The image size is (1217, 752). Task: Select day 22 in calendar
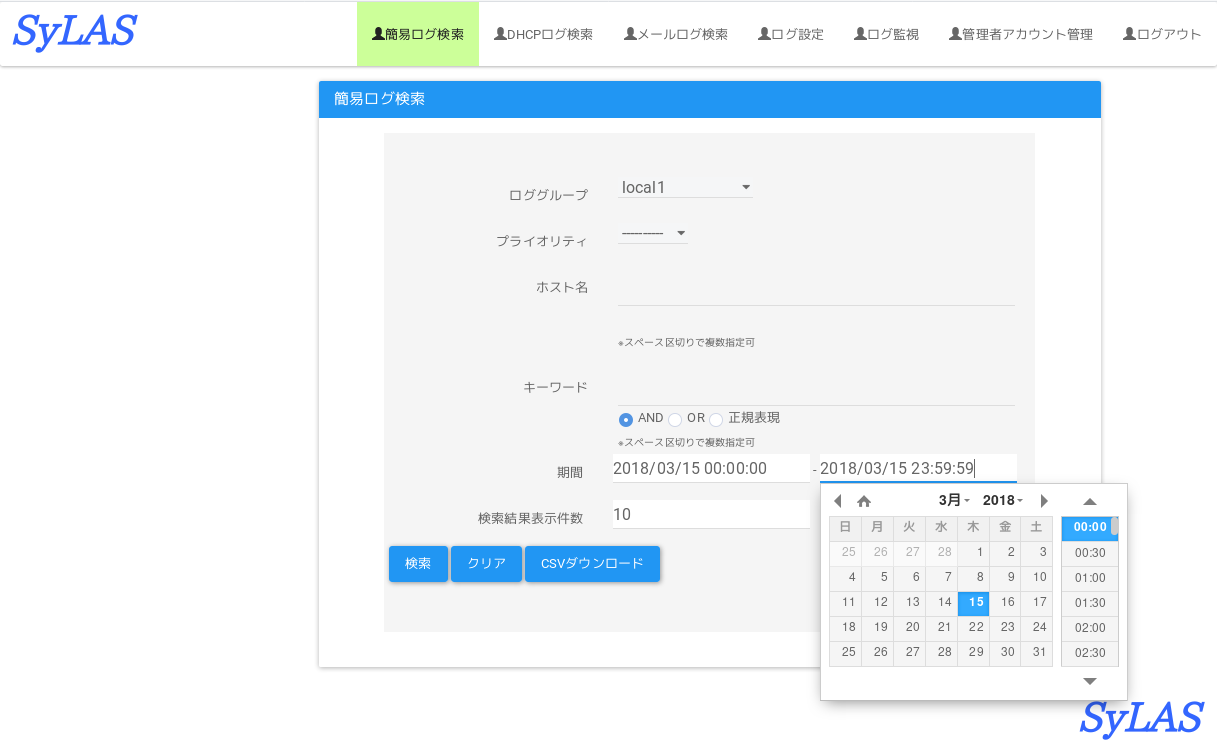coord(973,627)
